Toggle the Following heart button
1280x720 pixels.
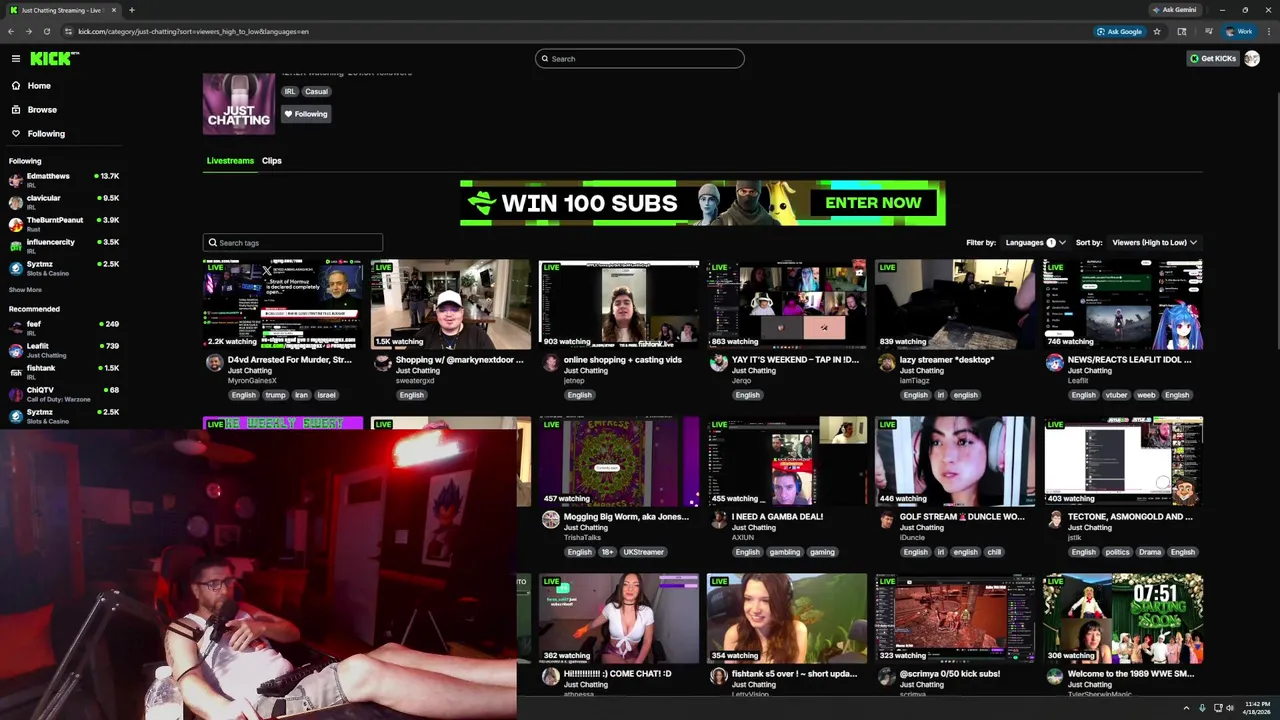(306, 114)
